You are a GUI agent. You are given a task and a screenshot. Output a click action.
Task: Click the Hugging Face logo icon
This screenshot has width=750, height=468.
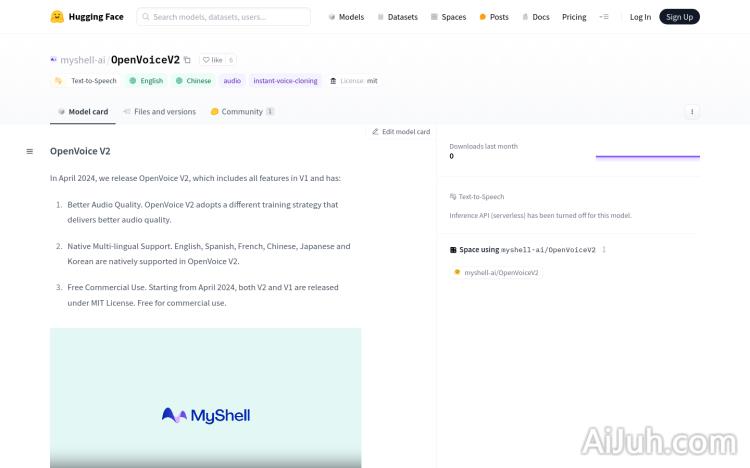pyautogui.click(x=57, y=17)
